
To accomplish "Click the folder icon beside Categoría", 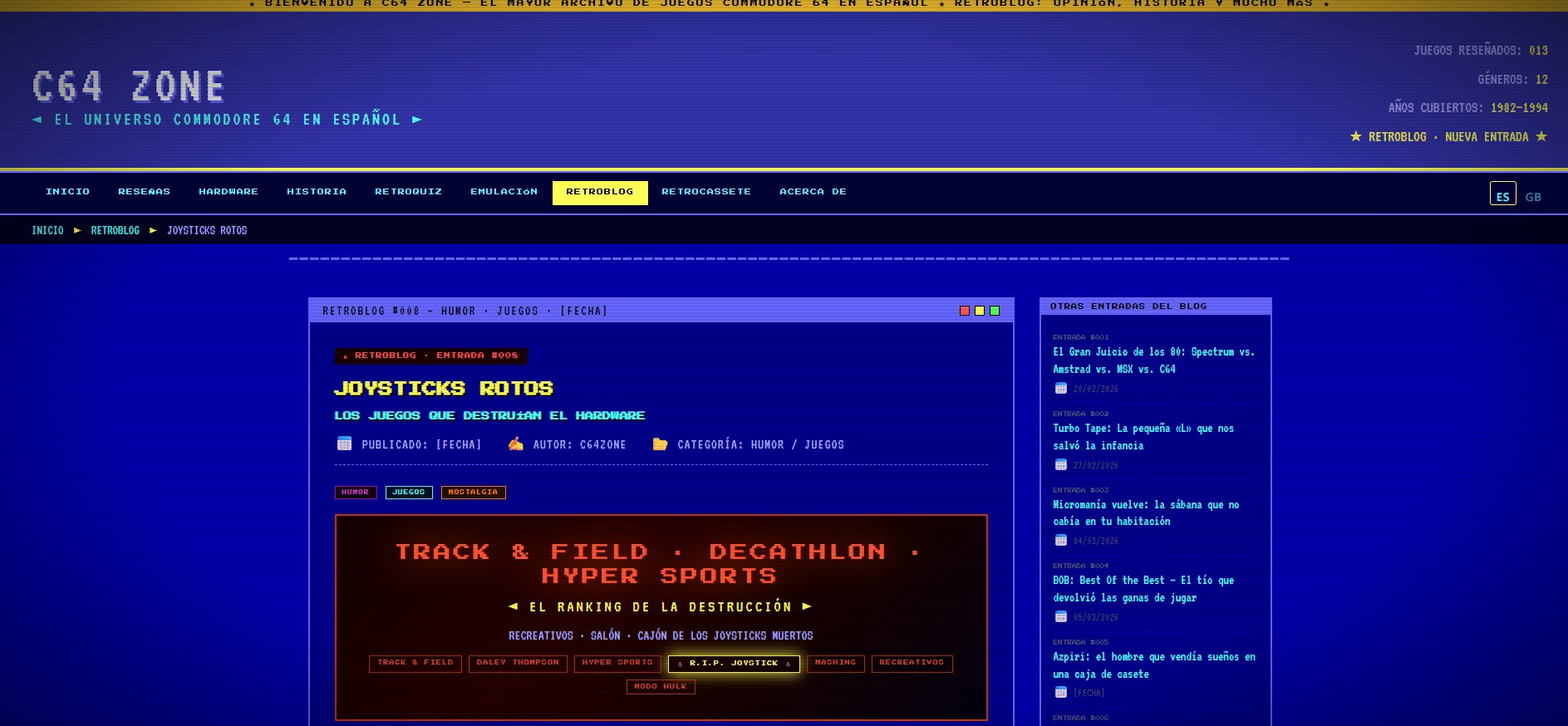I will 660,444.
